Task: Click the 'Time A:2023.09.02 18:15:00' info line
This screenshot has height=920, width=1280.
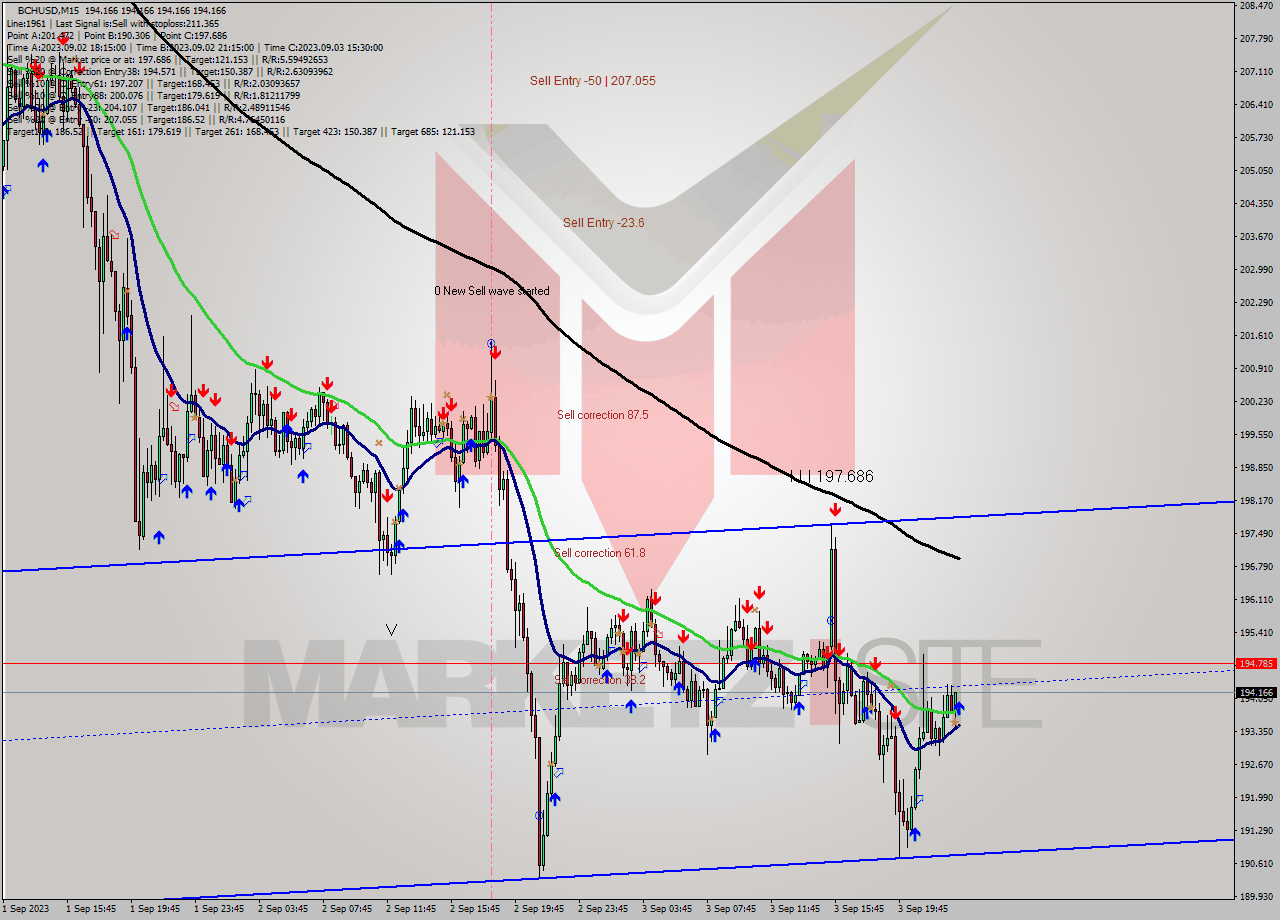Action: click(66, 48)
